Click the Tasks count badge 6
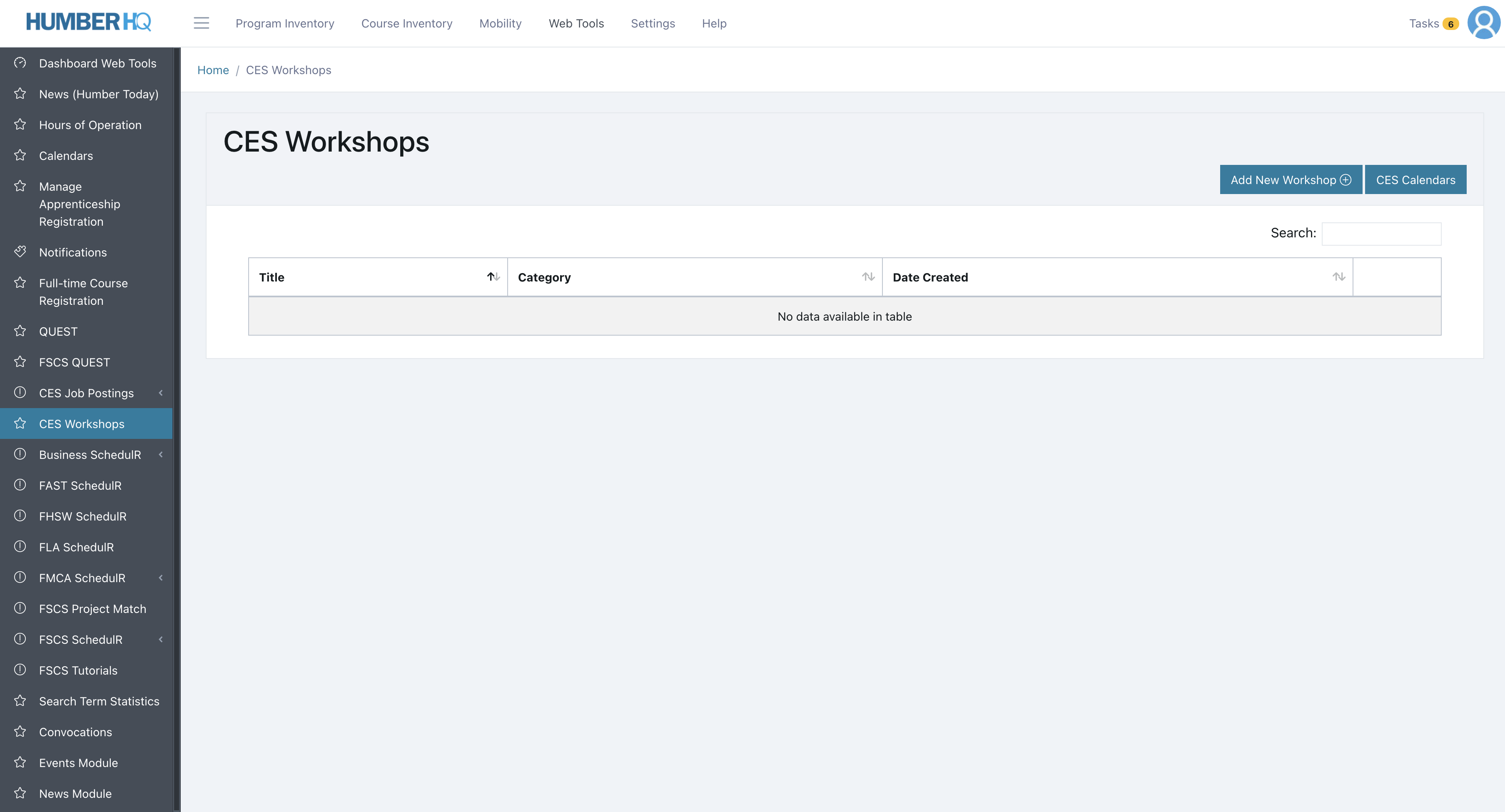This screenshot has height=812, width=1505. tap(1451, 24)
